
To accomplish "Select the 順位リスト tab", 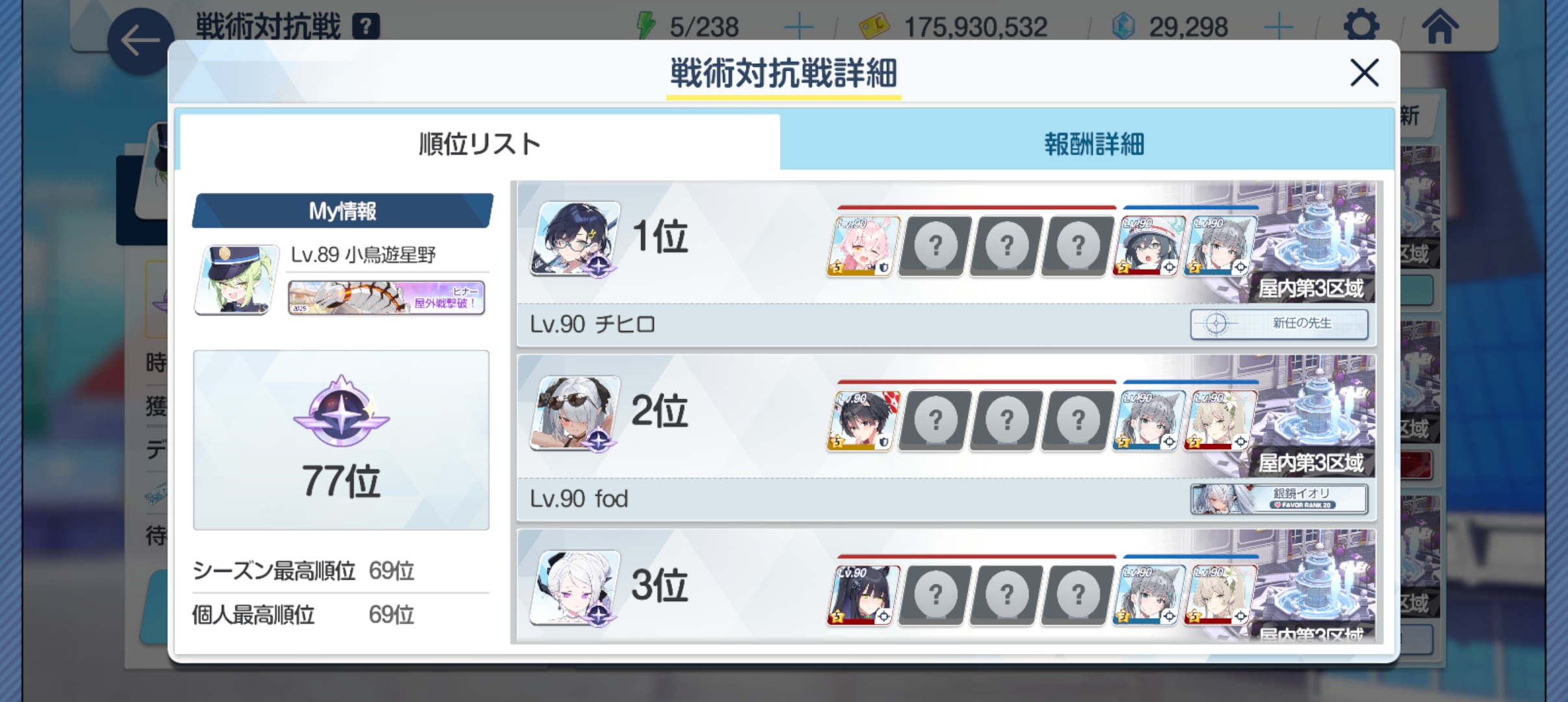I will point(480,144).
